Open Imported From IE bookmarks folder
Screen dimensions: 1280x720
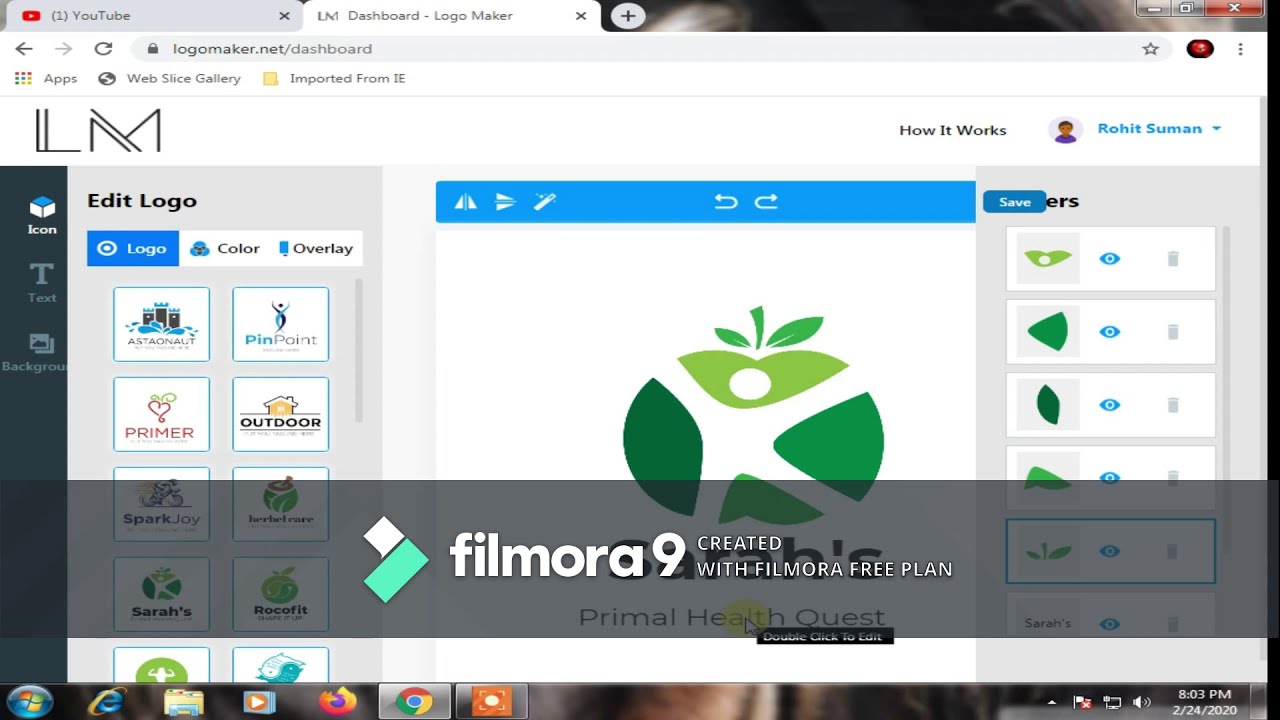[x=334, y=78]
